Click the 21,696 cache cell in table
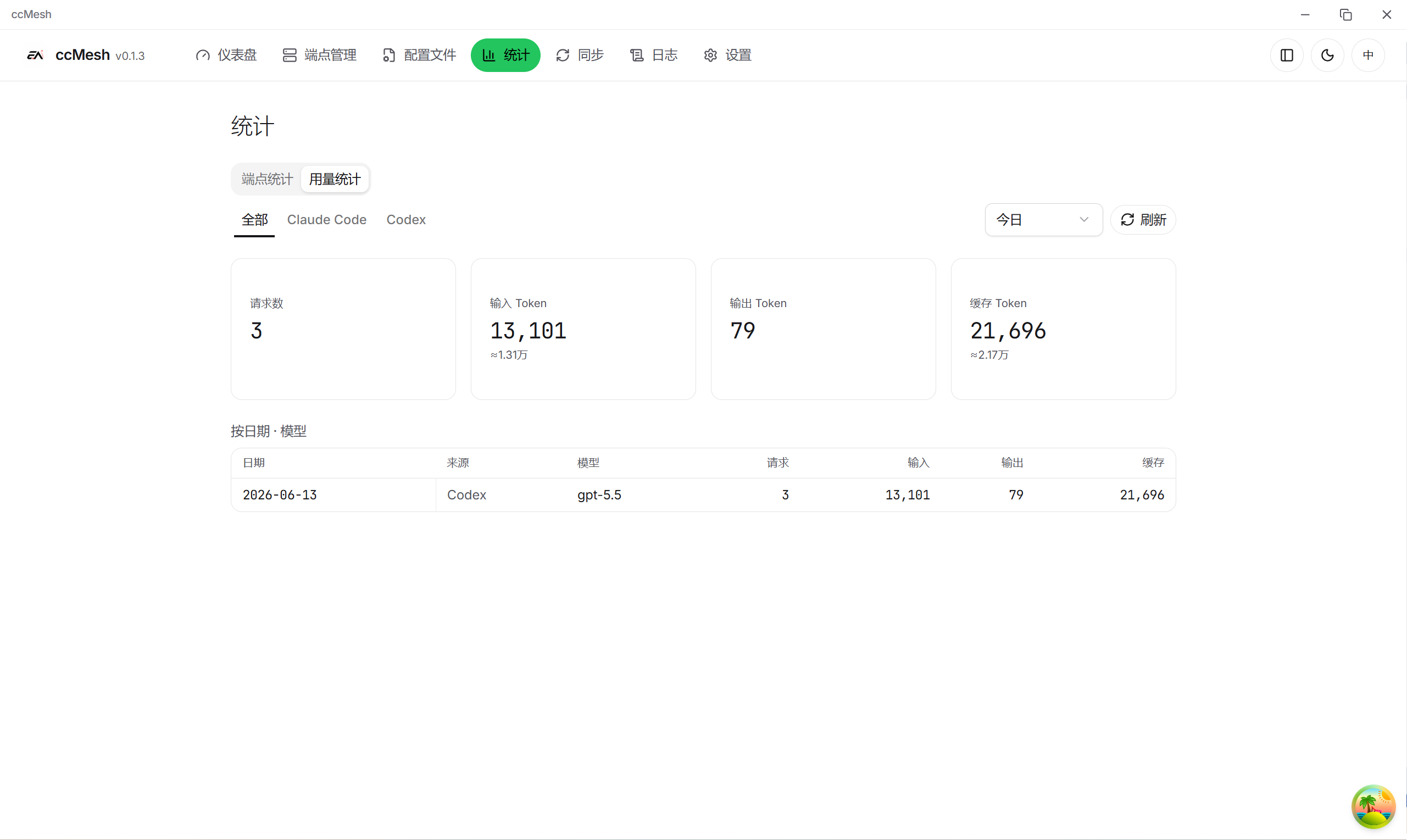 click(x=1142, y=495)
